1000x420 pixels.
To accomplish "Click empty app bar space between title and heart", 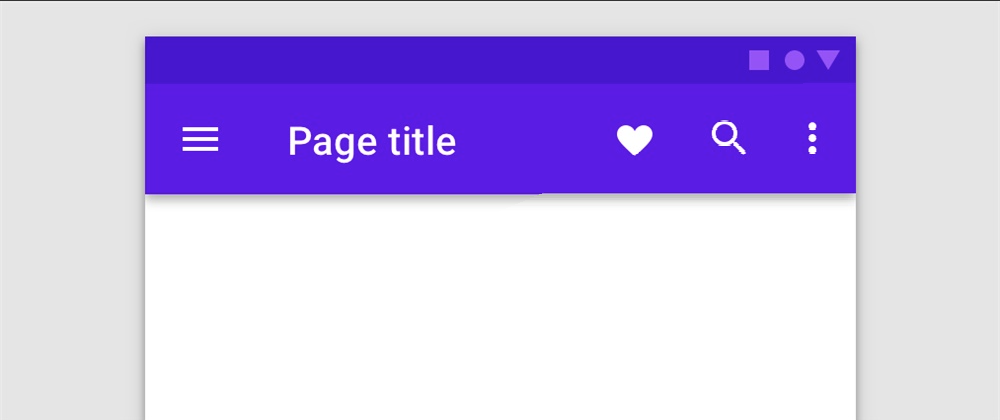I will pos(536,140).
